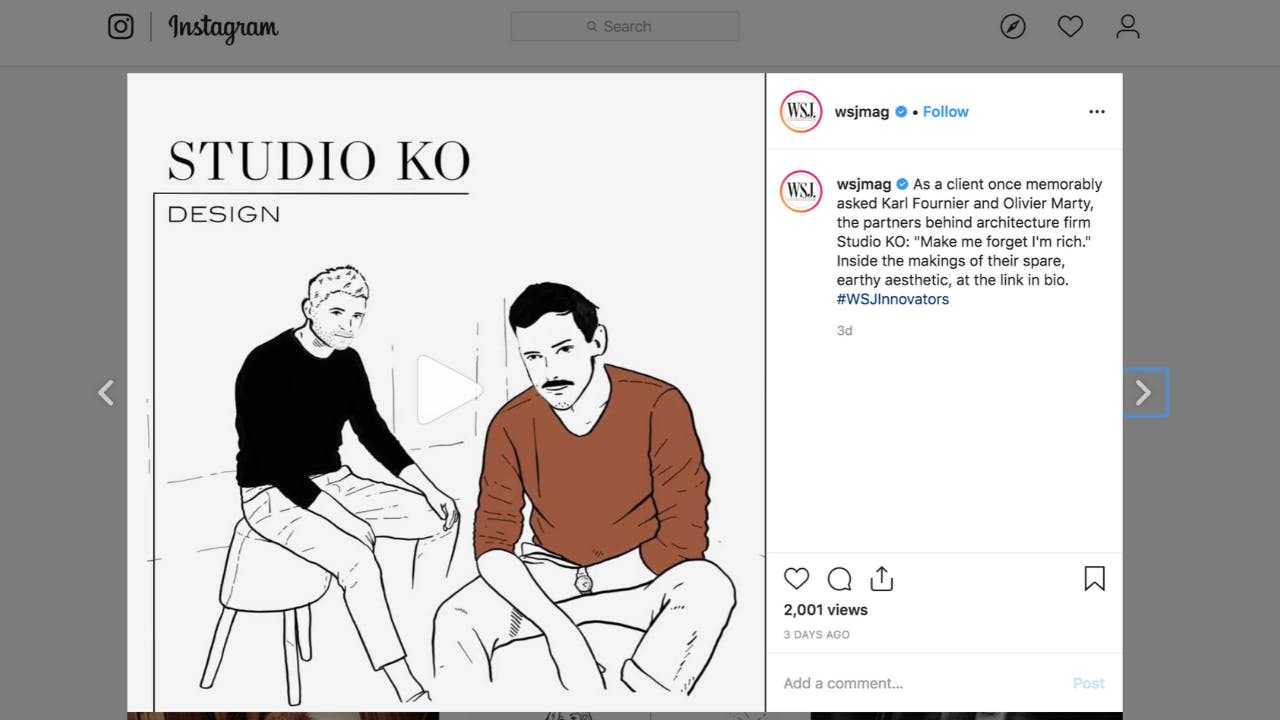The width and height of the screenshot is (1280, 720).
Task: Click wsjmag avatar beside the caption
Action: (801, 191)
